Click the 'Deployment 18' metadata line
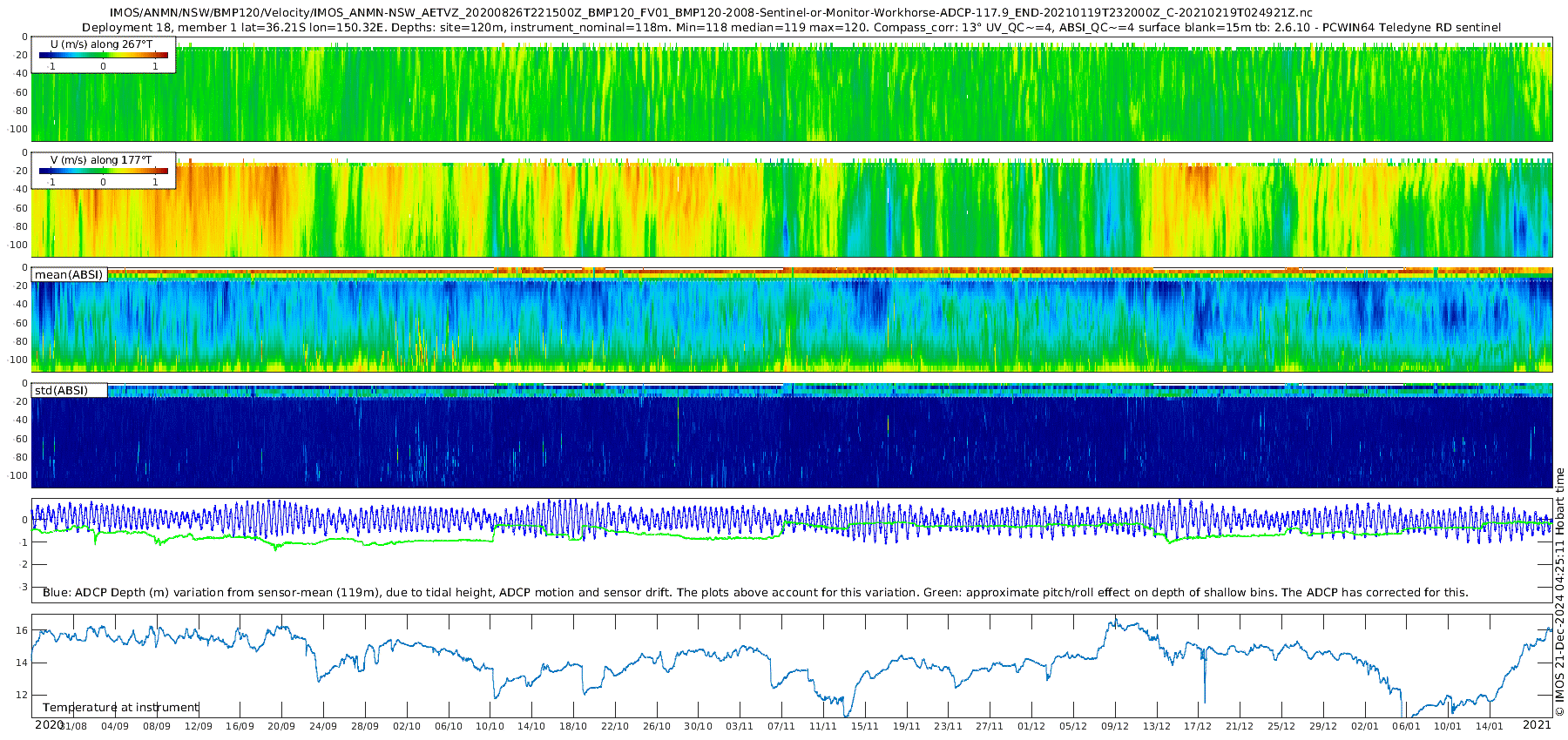The image size is (1568, 740). (x=791, y=28)
